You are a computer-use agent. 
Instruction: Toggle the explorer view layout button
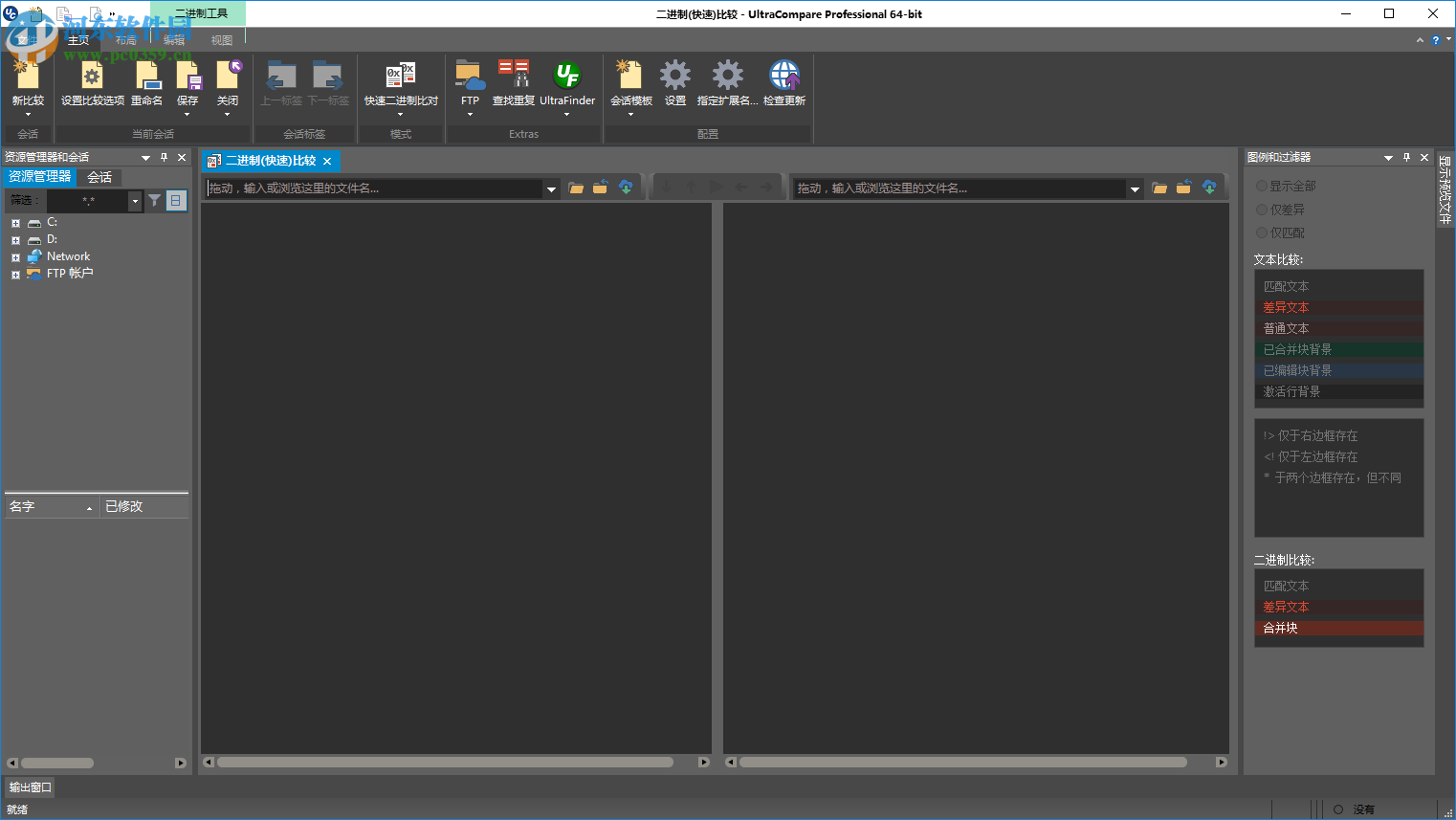click(176, 200)
